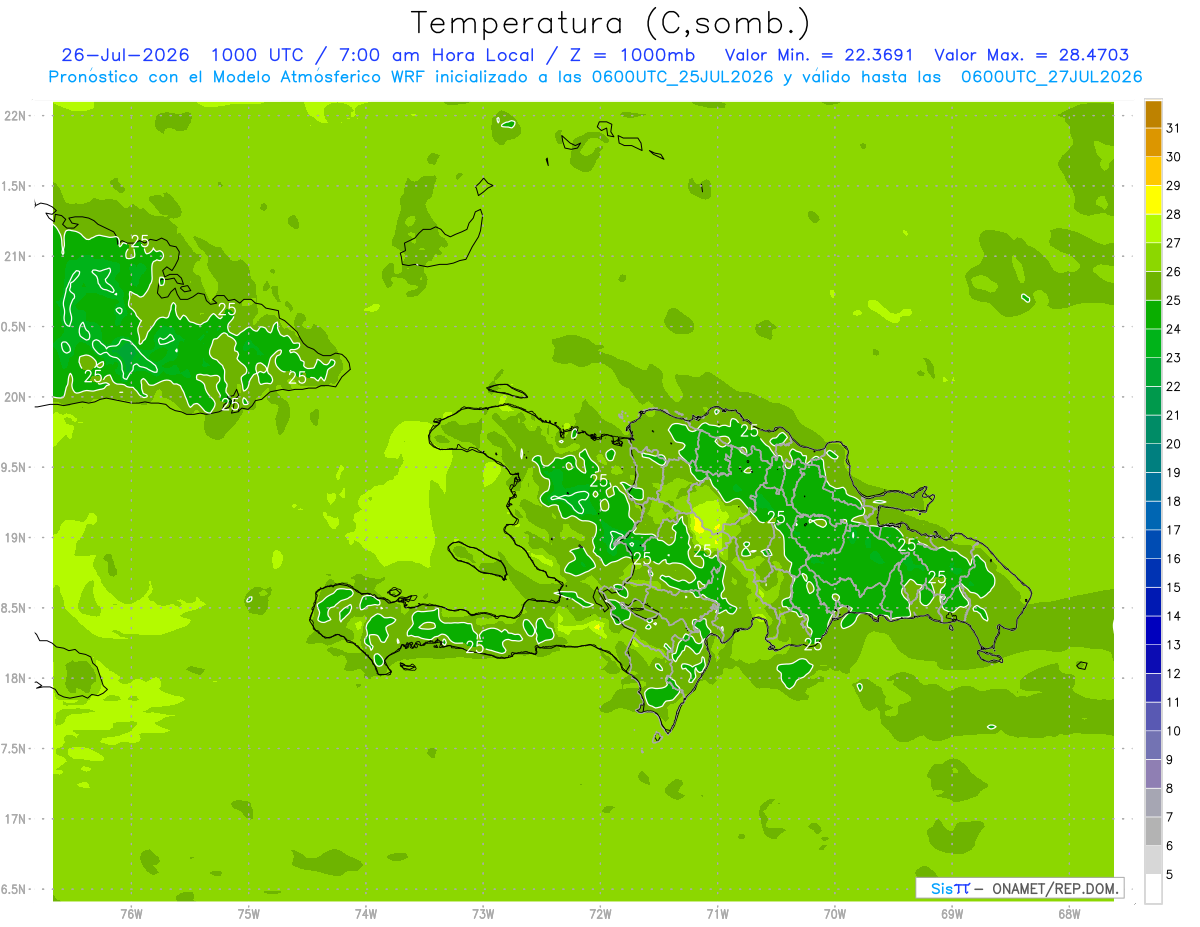This screenshot has width=1200, height=927.
Task: Click the '74W' longitude axis label
Action: [x=365, y=914]
